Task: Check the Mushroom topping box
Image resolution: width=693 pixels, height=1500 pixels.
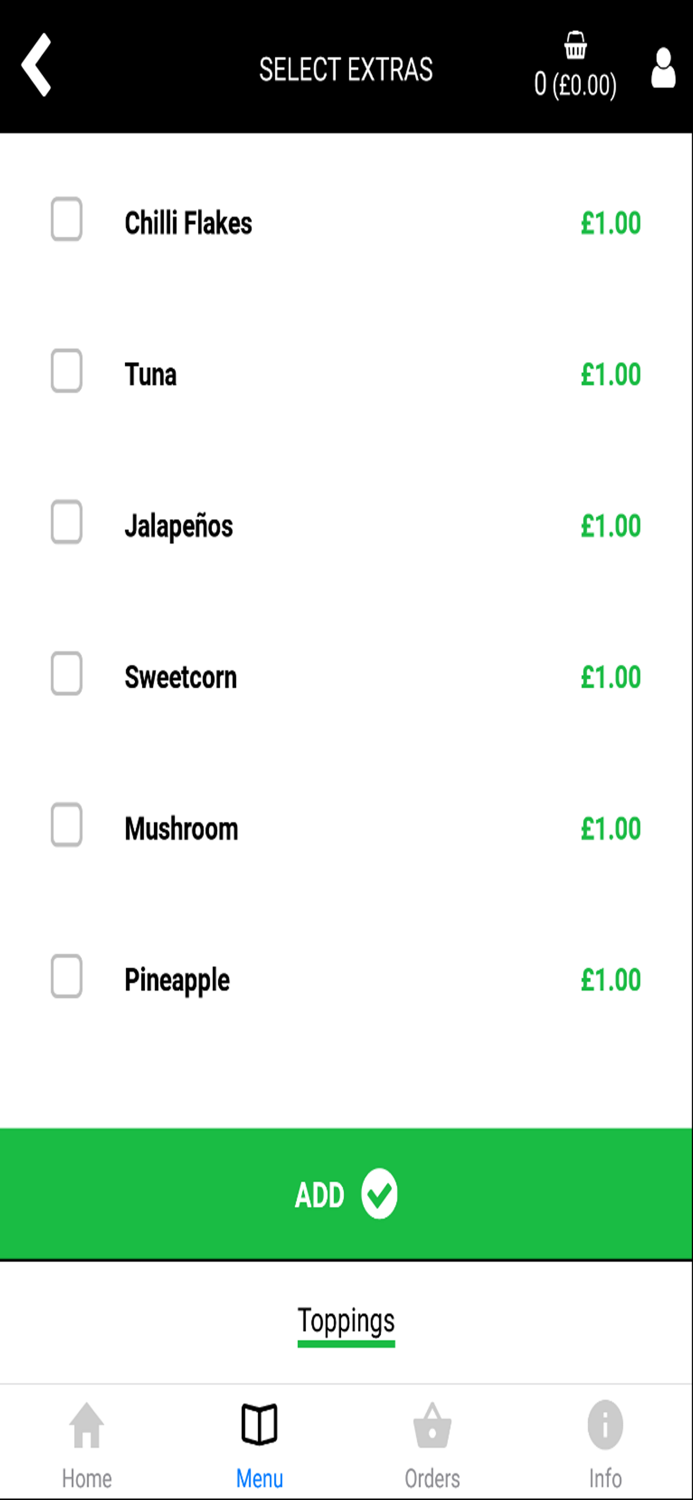Action: (66, 826)
